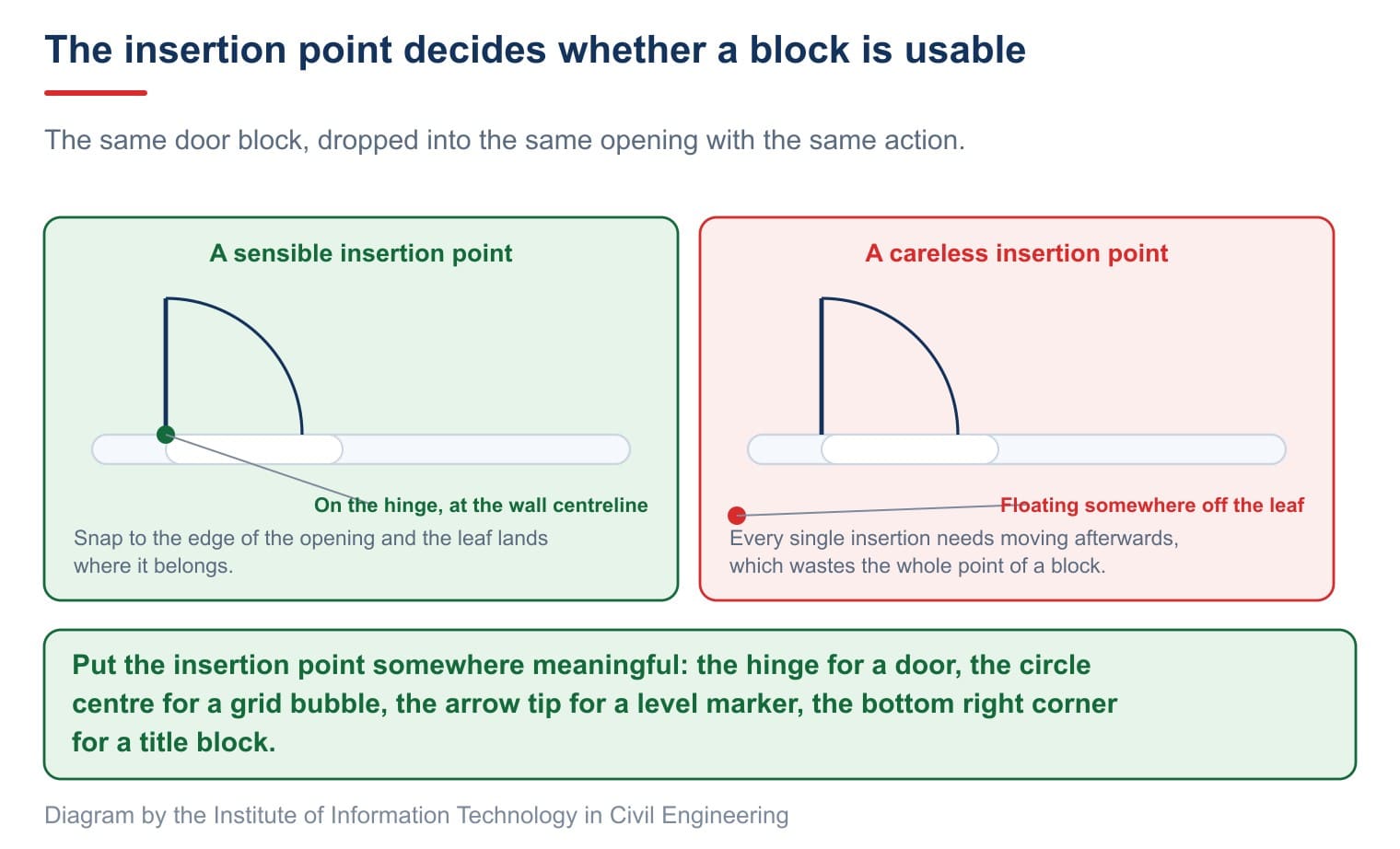Viewport: 1400px width, 849px height.
Task: Select label 'Floating somewhere off the leaf'
Action: (1152, 505)
